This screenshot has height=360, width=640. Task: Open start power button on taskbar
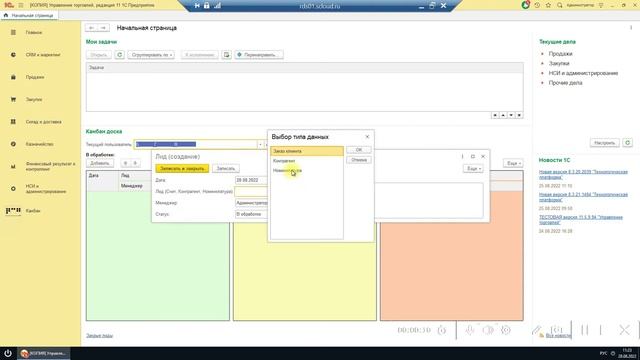8,353
